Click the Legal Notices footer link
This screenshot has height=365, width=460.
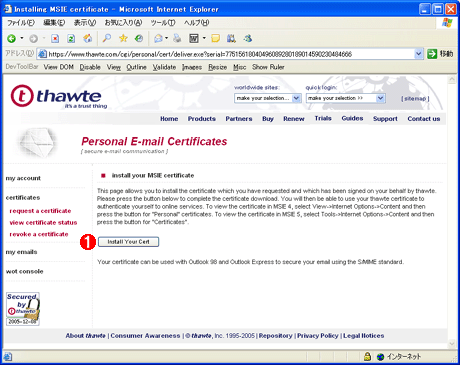tap(364, 336)
